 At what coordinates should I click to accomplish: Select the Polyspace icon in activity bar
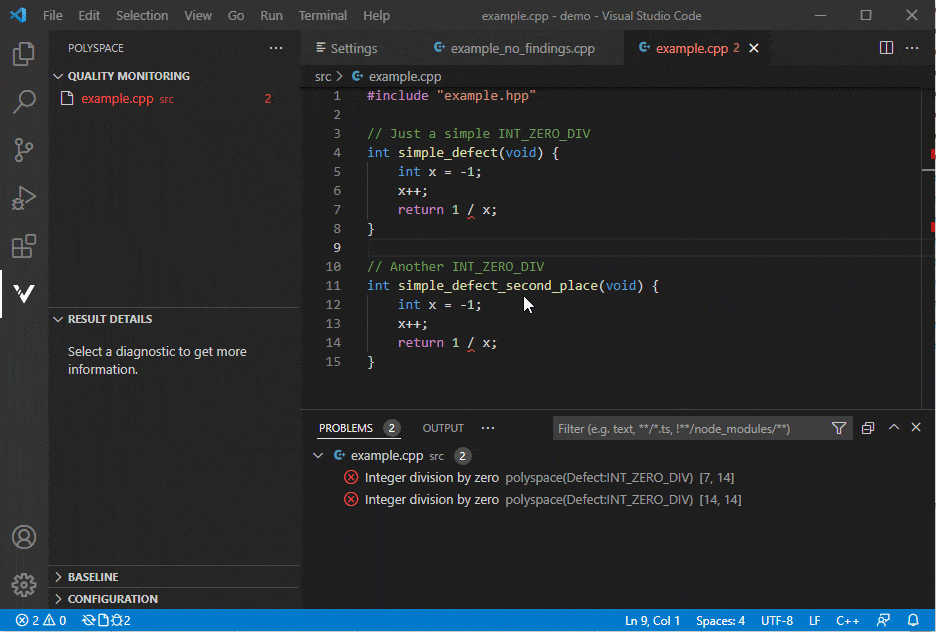pos(24,294)
